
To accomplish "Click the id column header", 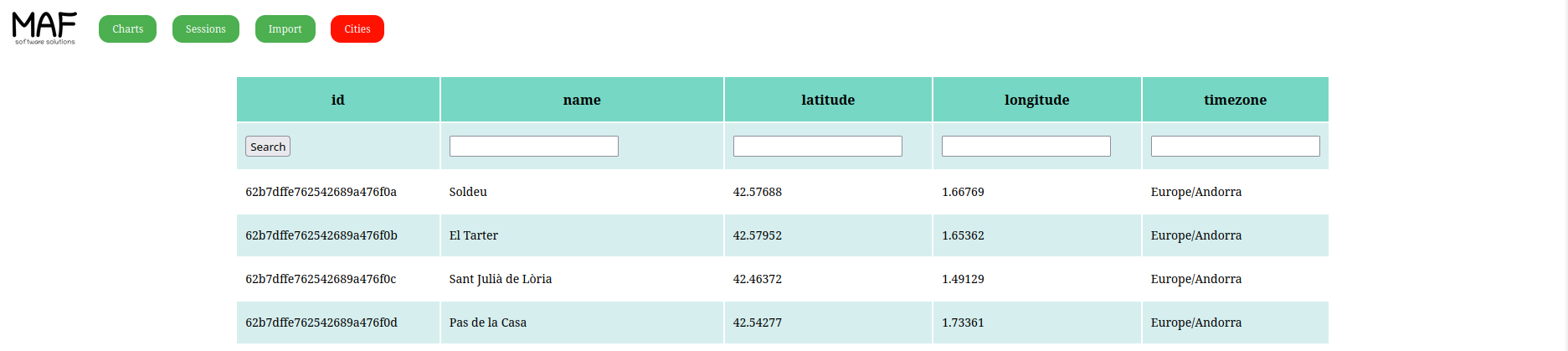I will 338,100.
